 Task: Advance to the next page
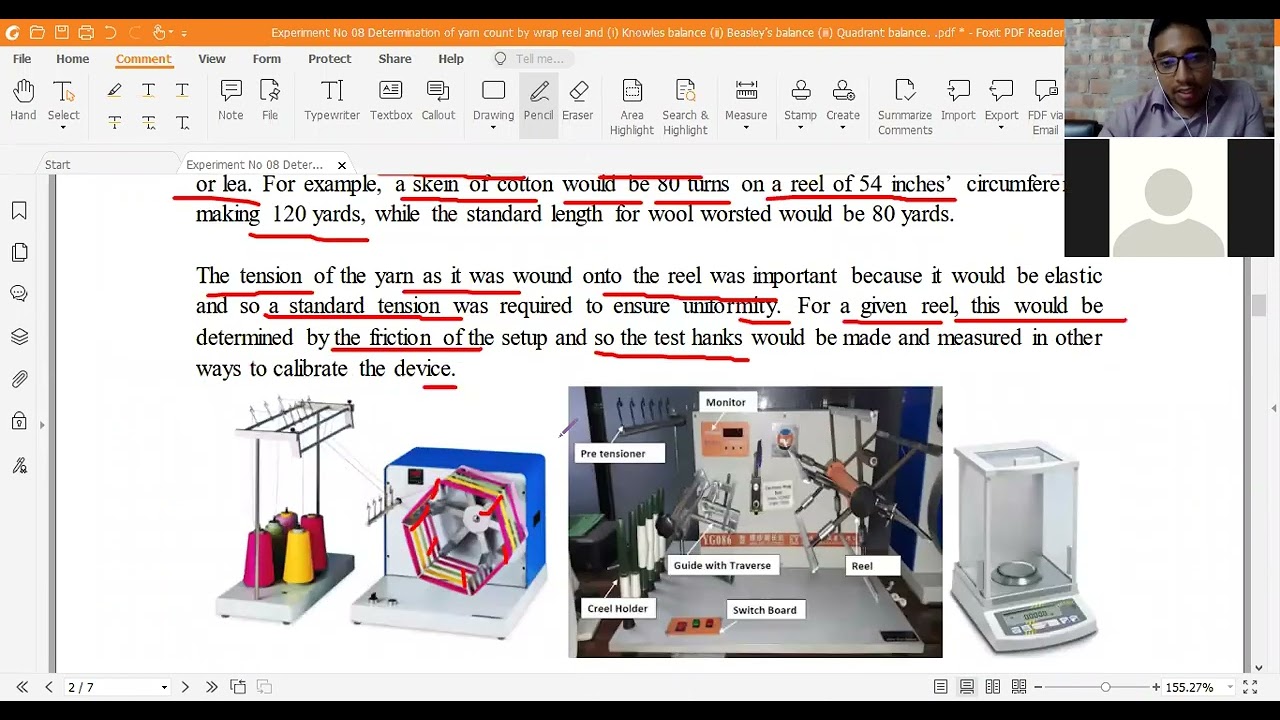pos(185,687)
